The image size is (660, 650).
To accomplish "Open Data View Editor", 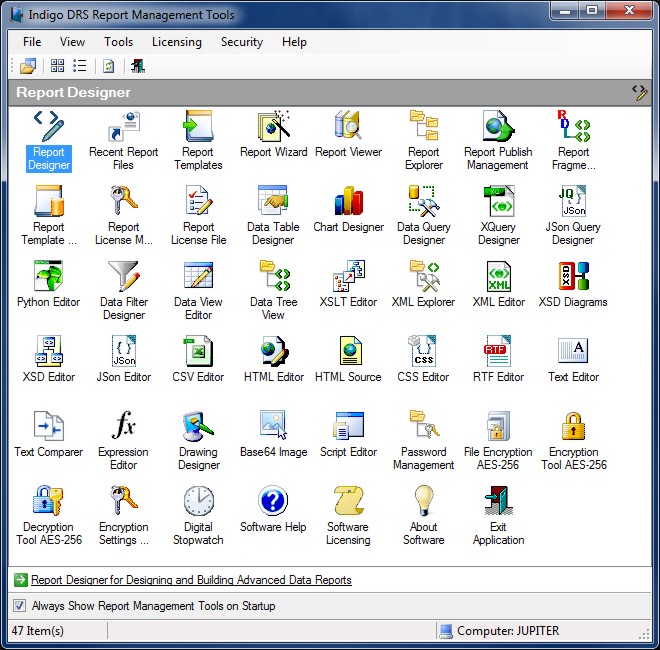I will pyautogui.click(x=198, y=291).
